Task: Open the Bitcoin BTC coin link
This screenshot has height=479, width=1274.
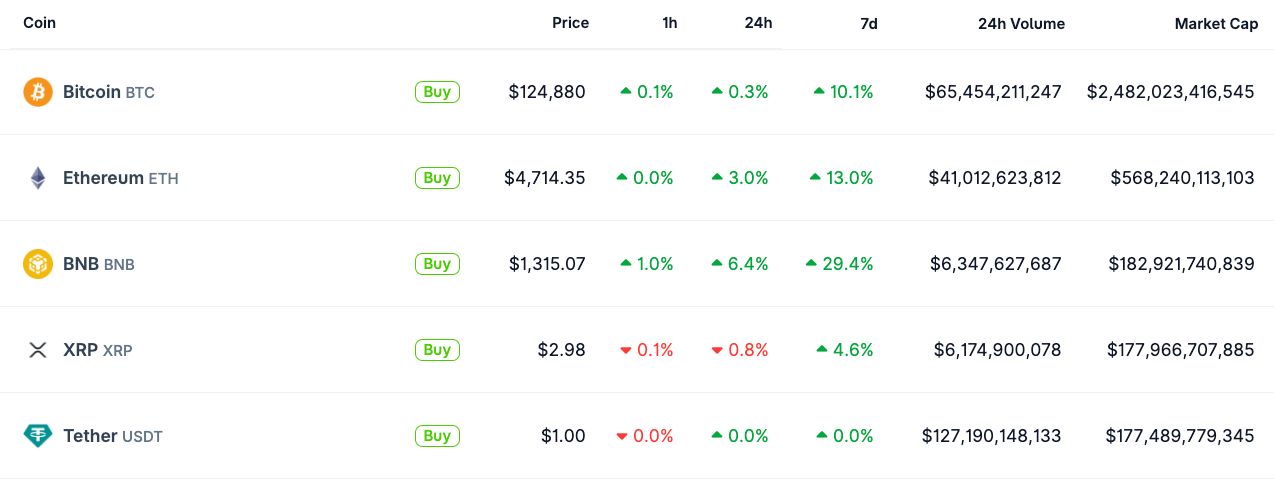Action: tap(108, 92)
